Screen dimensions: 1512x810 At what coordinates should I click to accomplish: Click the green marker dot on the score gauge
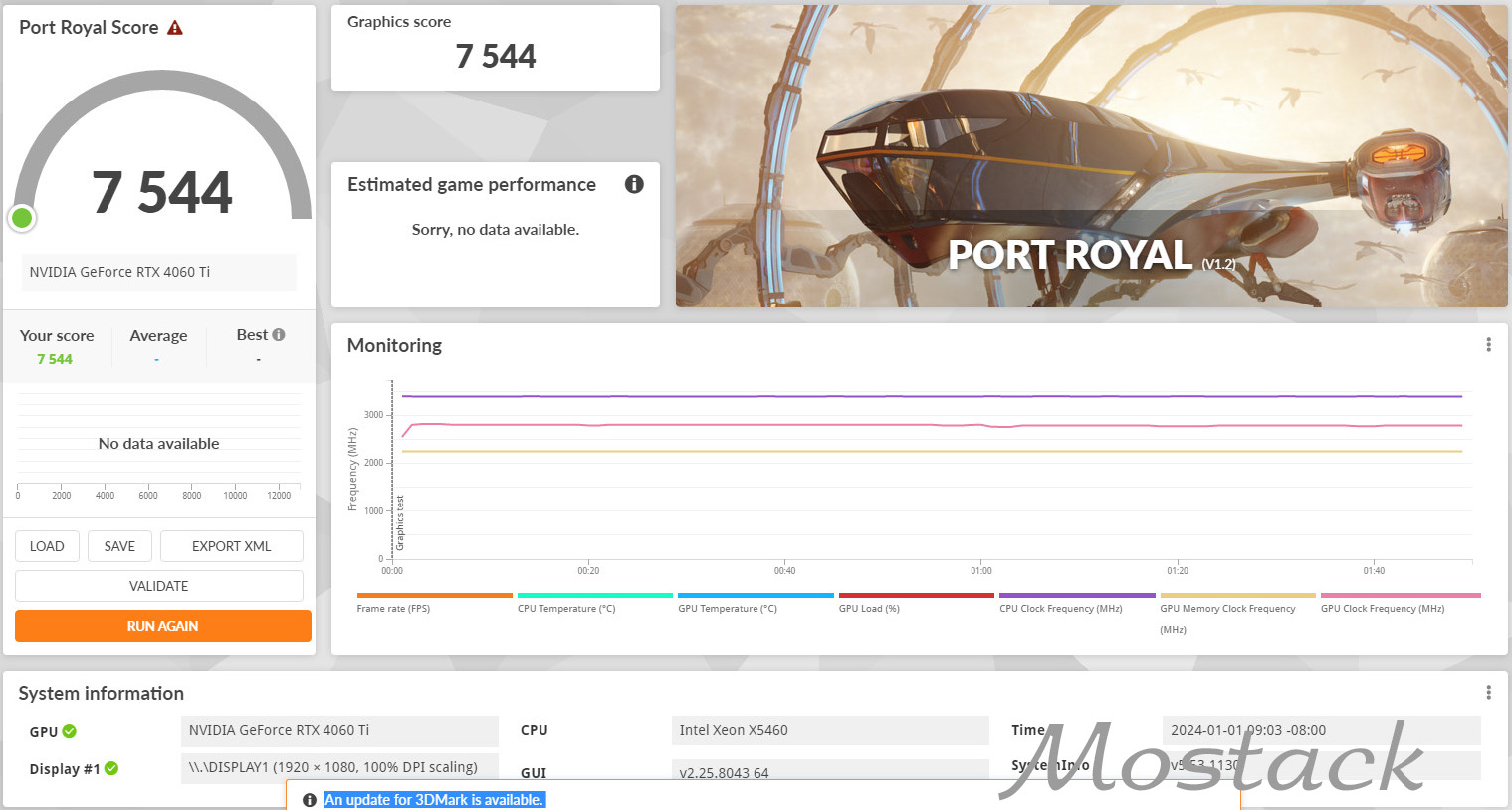[22, 218]
